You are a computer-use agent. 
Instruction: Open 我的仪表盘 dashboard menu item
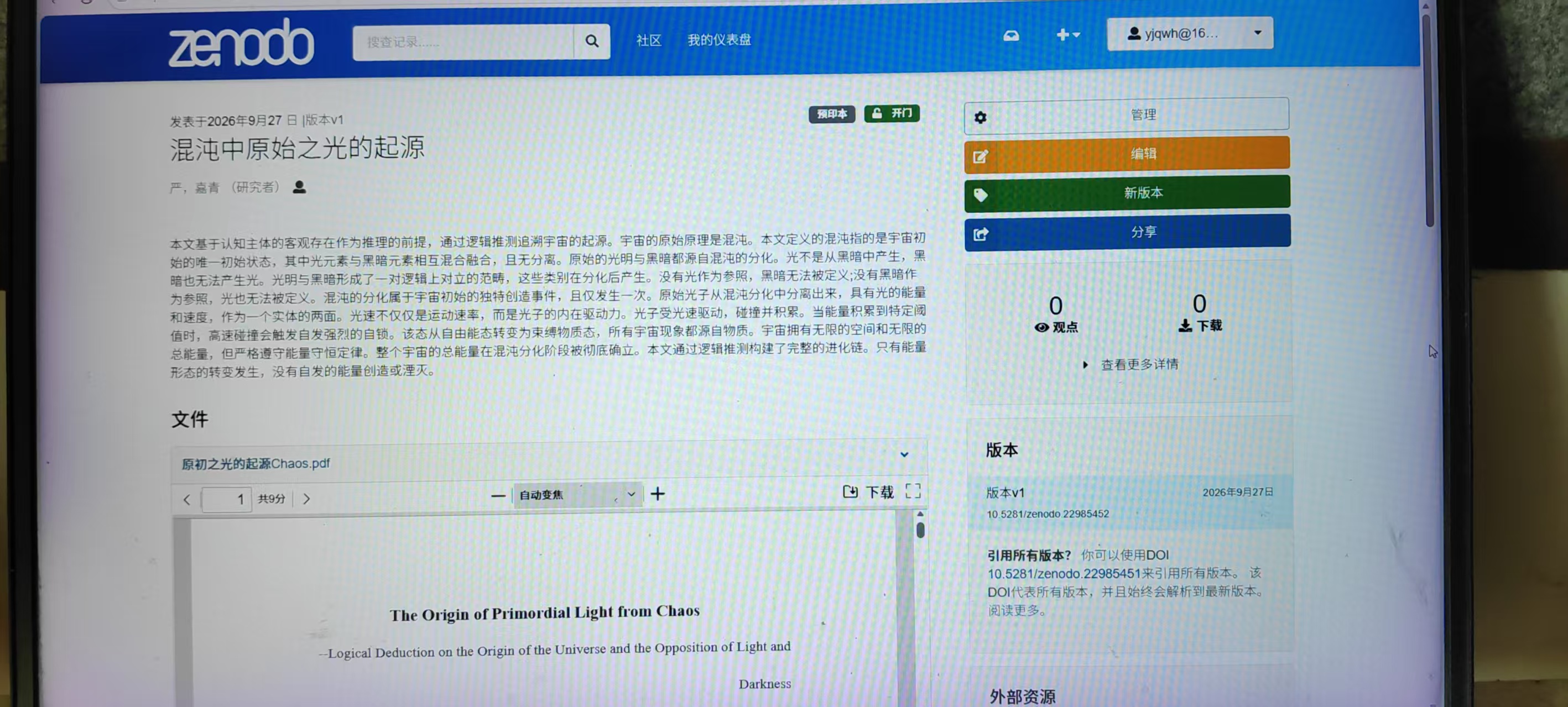coord(719,40)
